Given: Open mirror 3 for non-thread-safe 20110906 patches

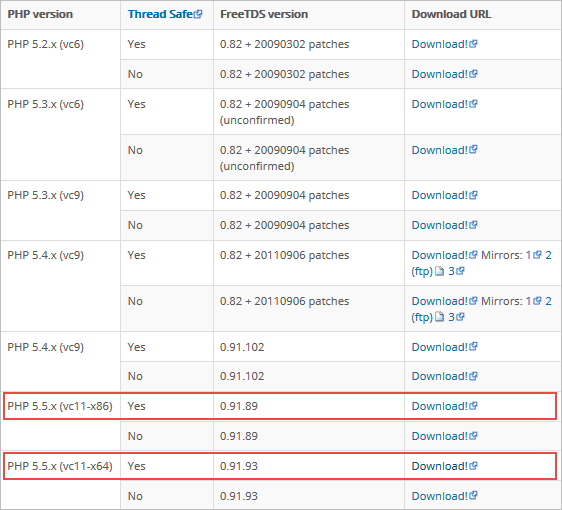Looking at the screenshot, I should point(451,317).
